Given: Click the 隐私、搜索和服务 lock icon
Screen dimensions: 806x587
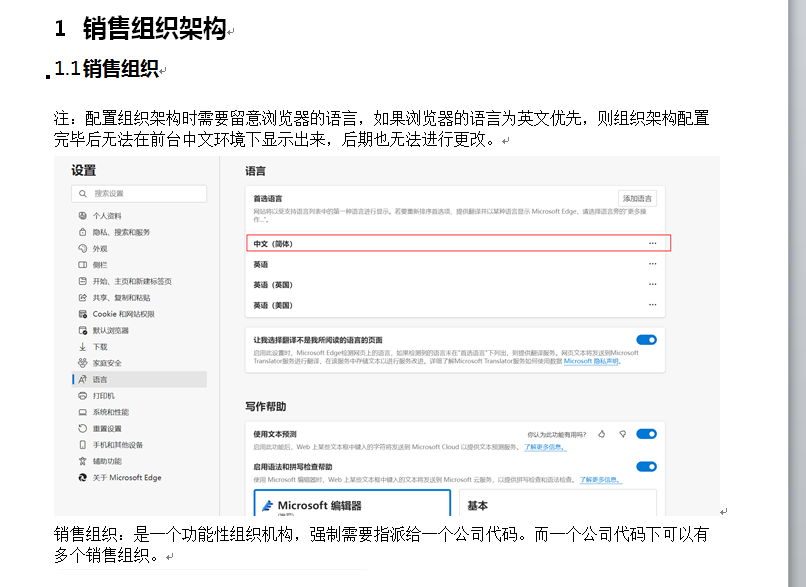Looking at the screenshot, I should pyautogui.click(x=83, y=232).
